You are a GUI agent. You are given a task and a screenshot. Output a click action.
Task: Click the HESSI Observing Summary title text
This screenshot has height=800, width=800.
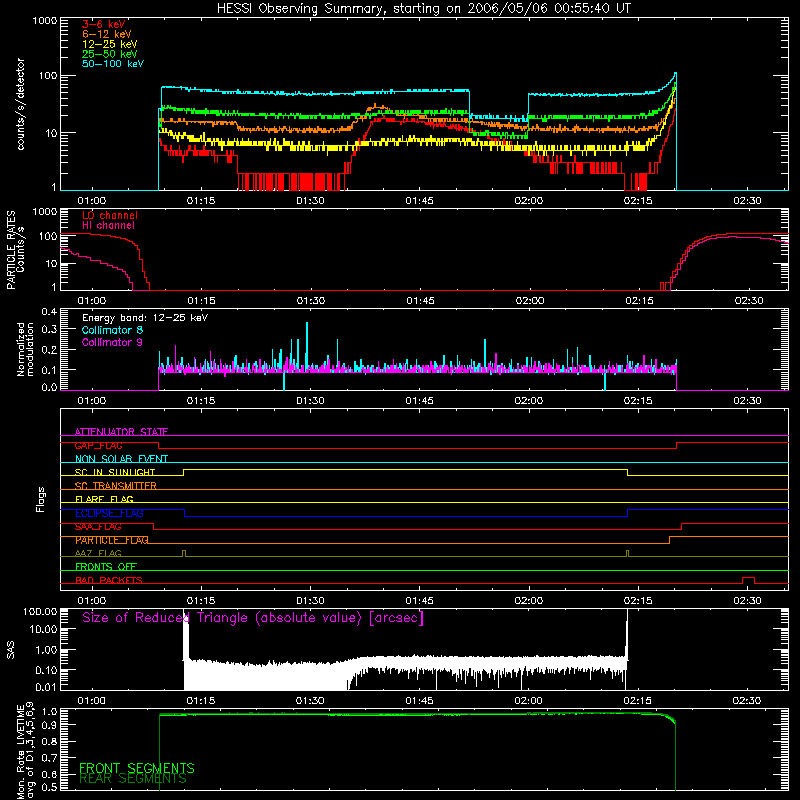[423, 9]
